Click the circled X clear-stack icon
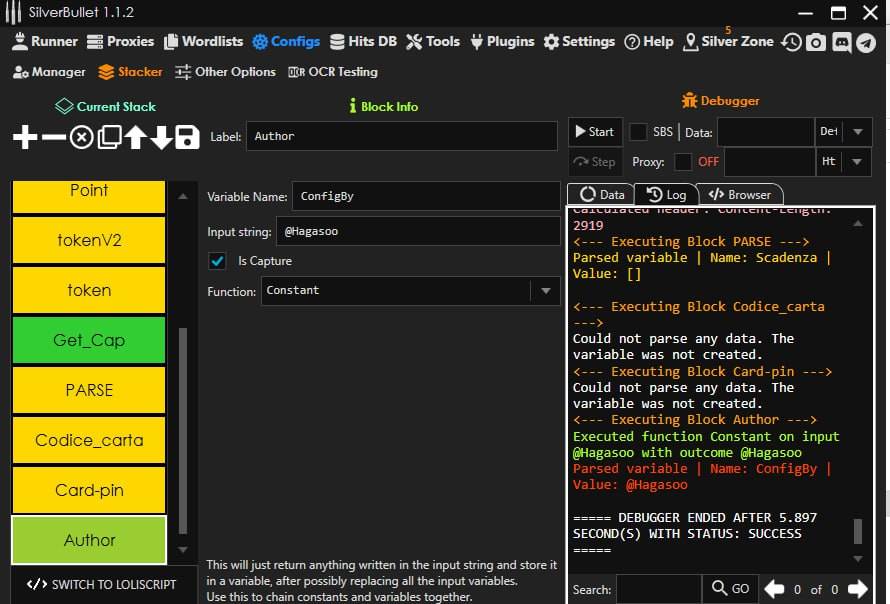 tap(82, 137)
